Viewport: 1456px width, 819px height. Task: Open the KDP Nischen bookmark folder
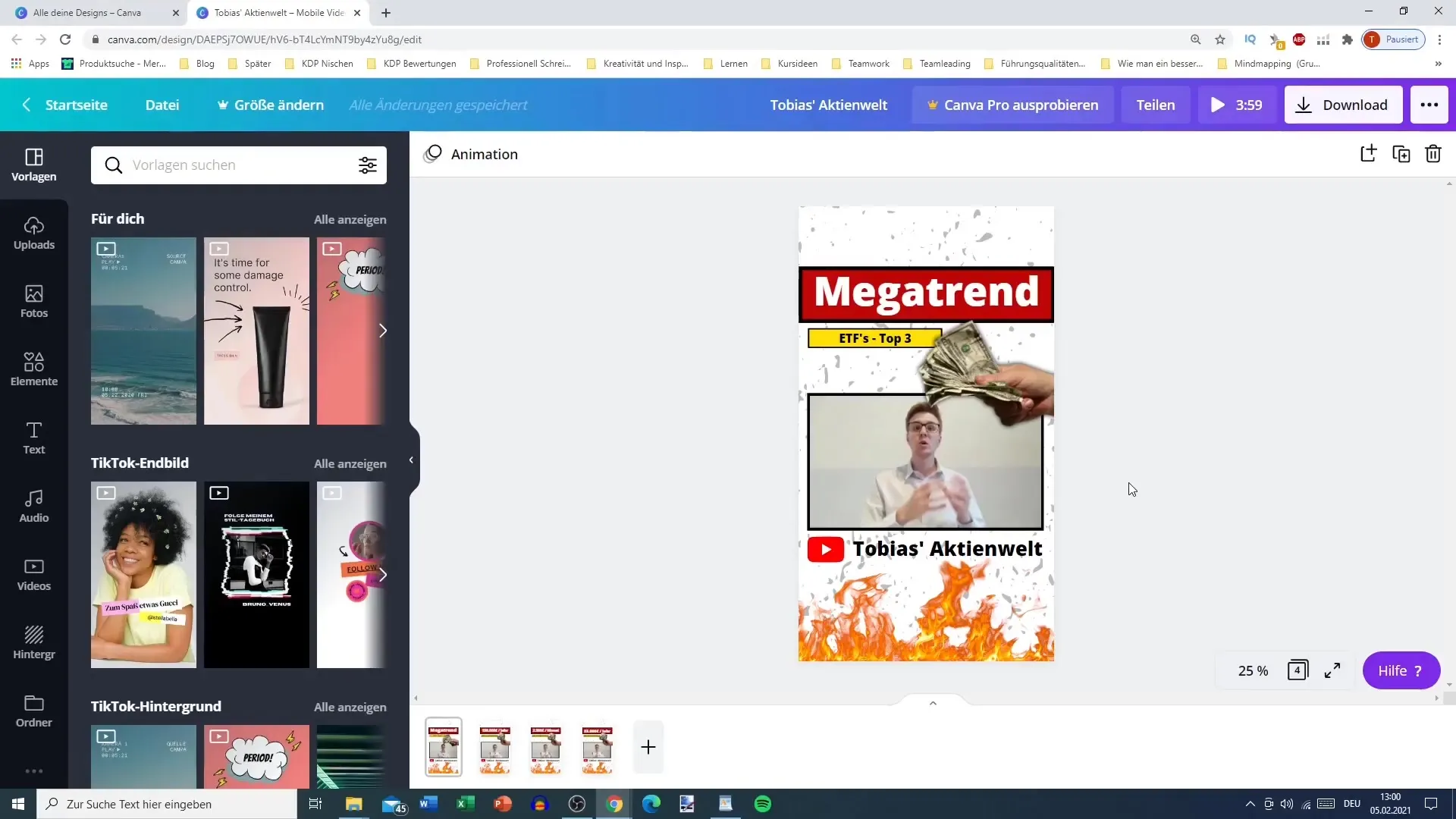tap(319, 64)
